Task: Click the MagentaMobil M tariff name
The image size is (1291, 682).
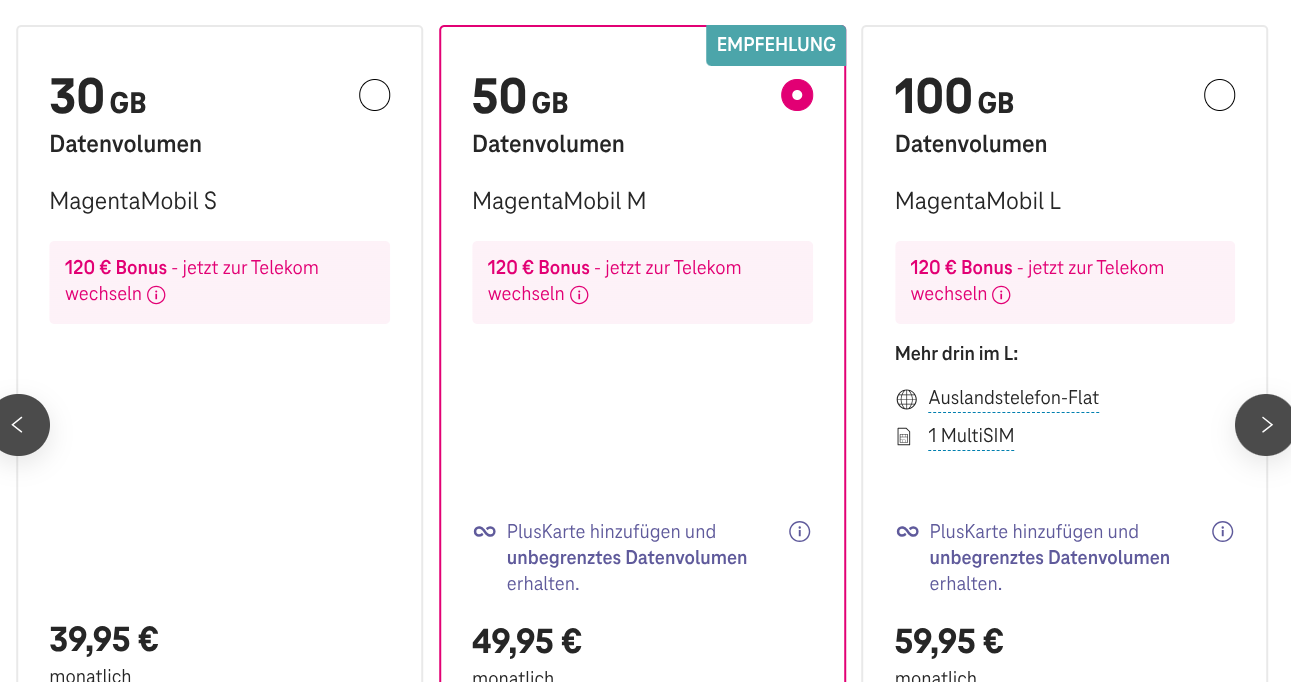Action: pos(559,201)
